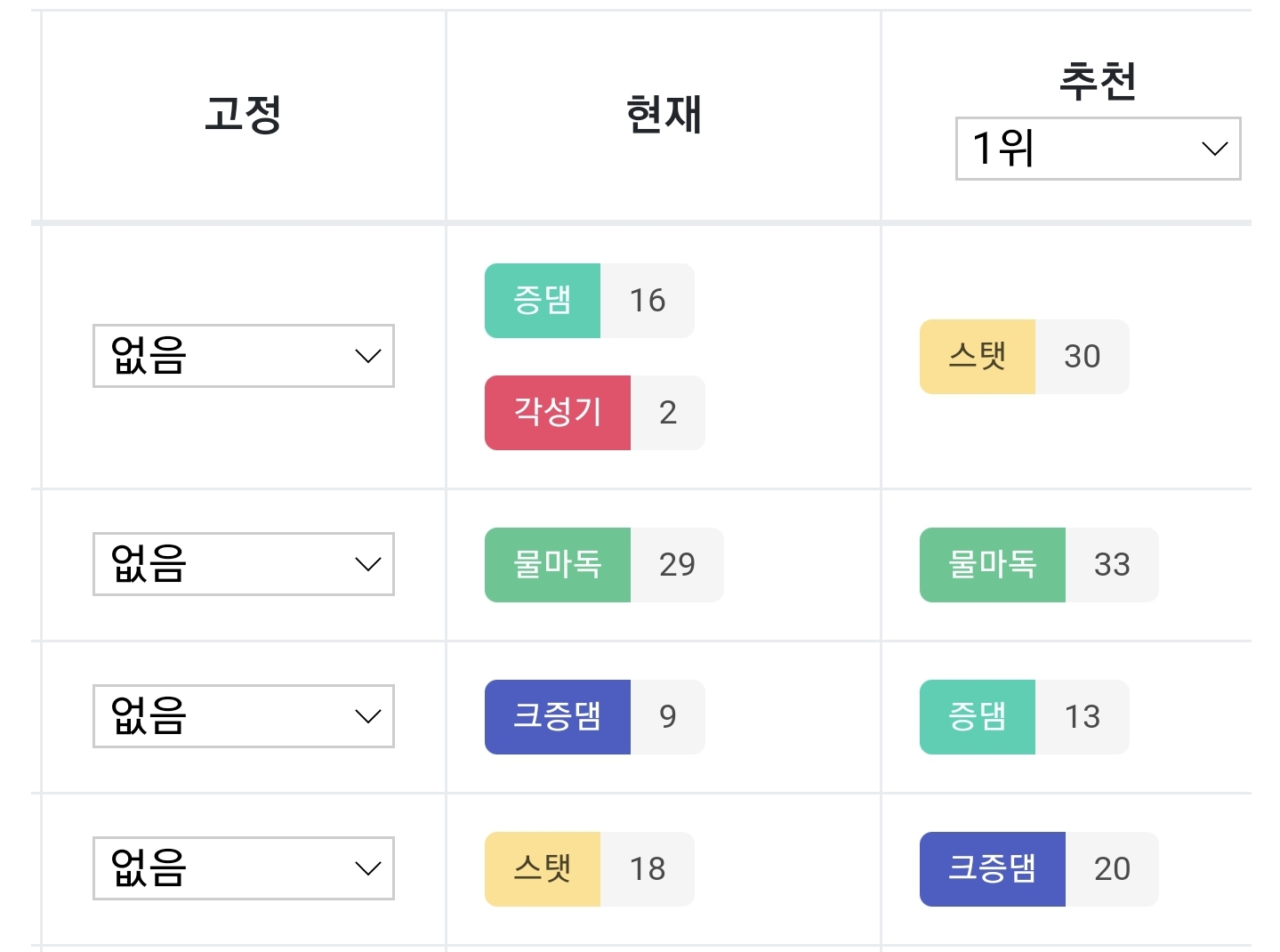Screen dimensions: 1280x952
Task: Click the green 물마독 33 recommended badge
Action: (x=1039, y=565)
